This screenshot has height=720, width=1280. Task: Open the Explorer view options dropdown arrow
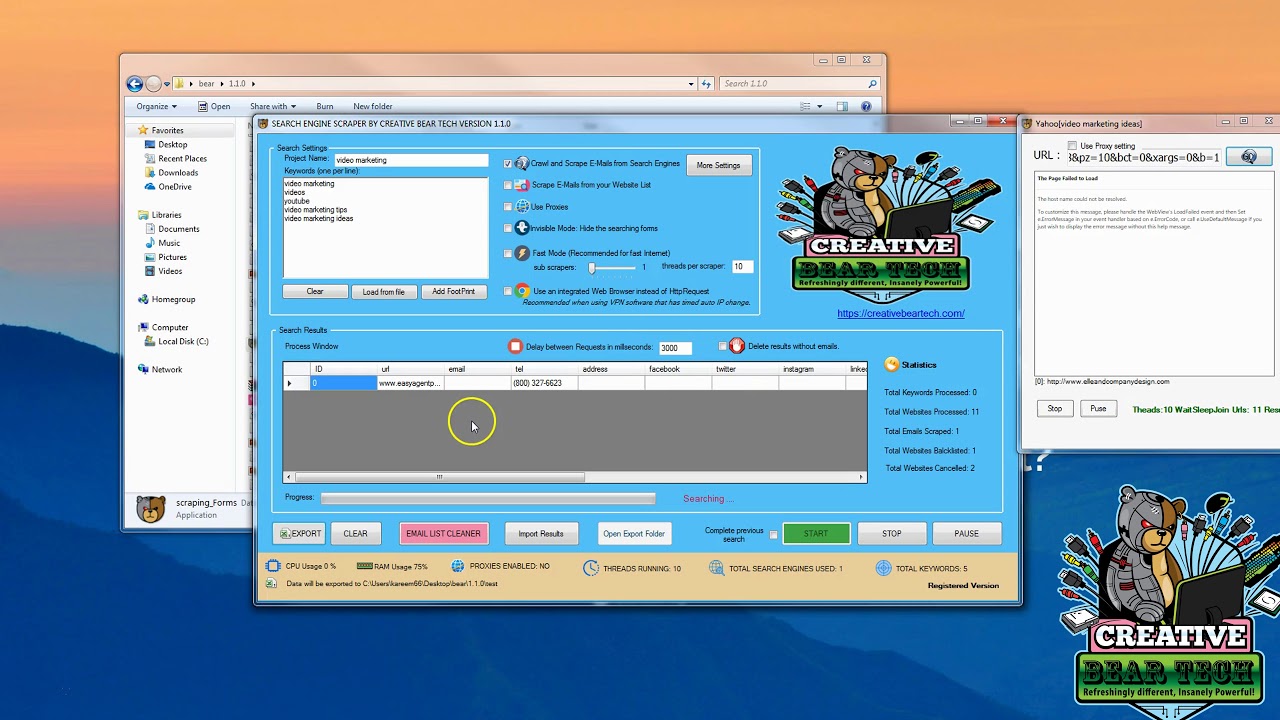point(820,106)
